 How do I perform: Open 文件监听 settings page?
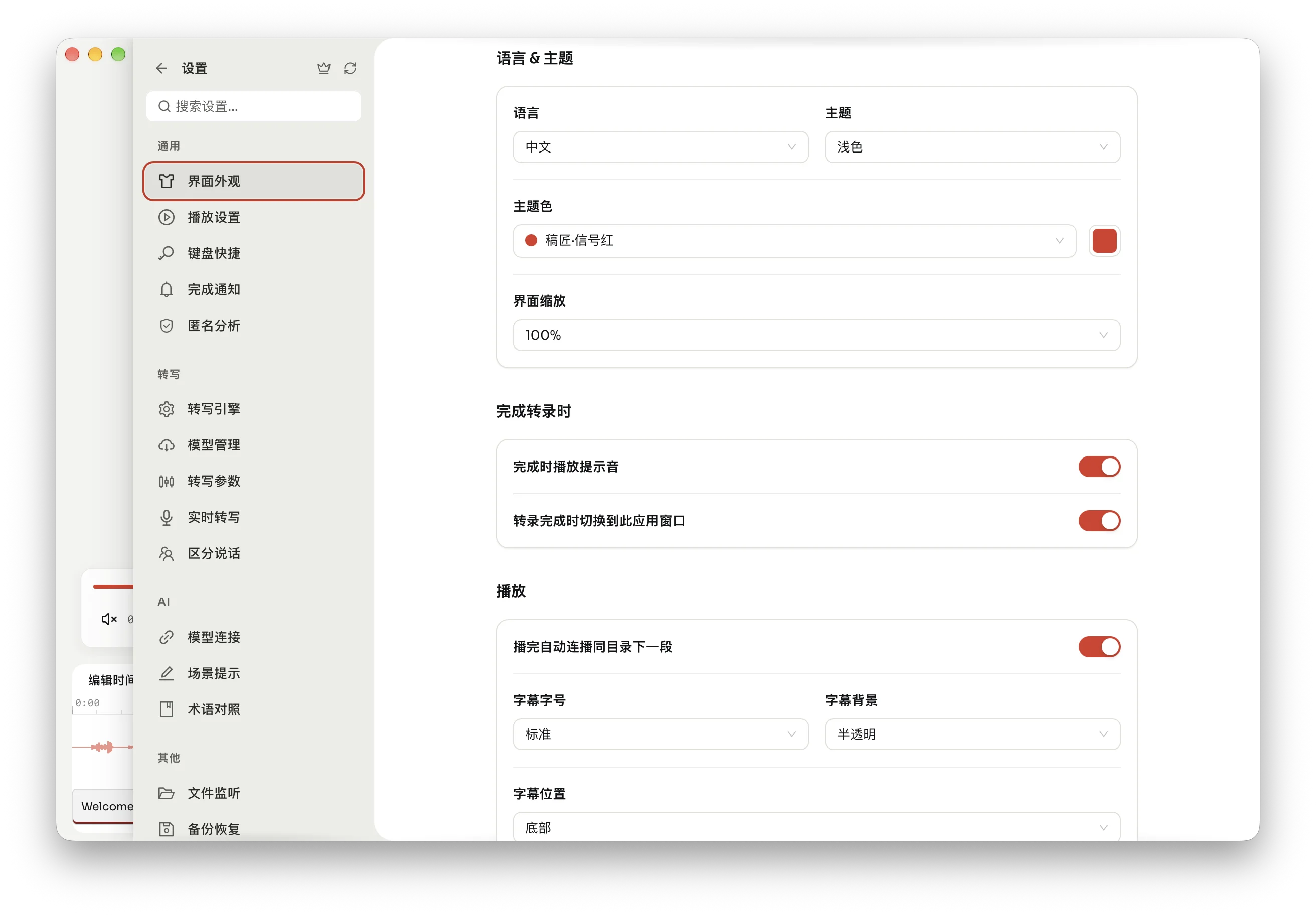(253, 793)
